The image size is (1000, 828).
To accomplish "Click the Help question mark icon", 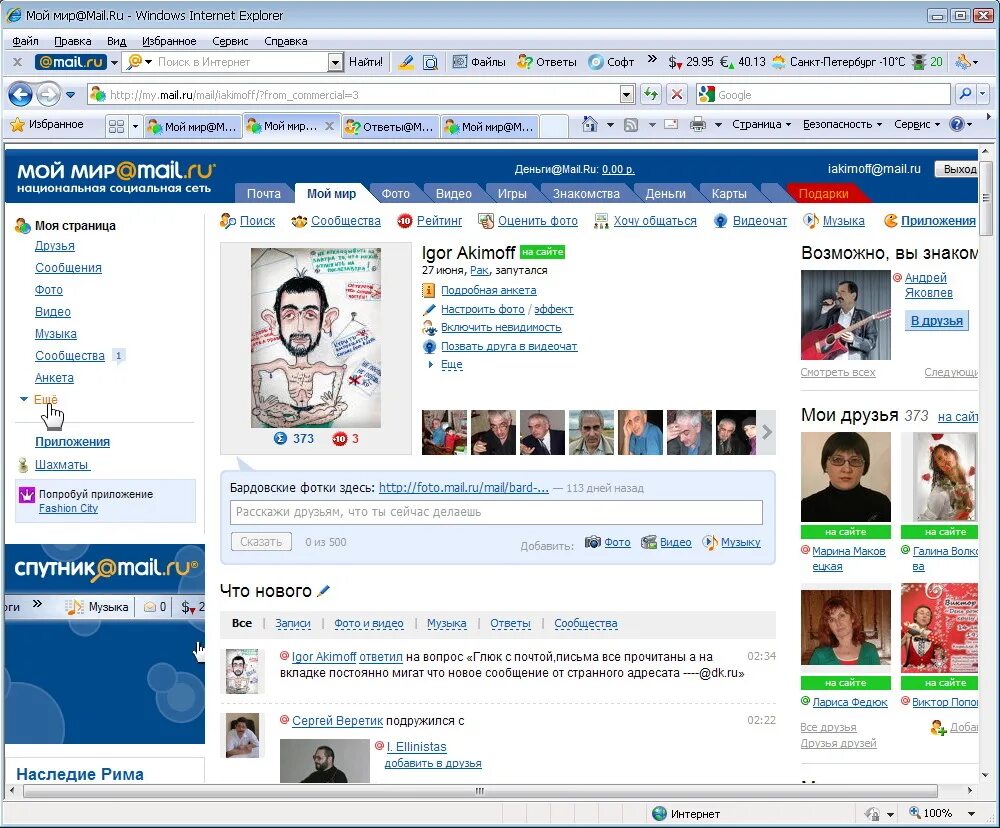I will click(956, 124).
